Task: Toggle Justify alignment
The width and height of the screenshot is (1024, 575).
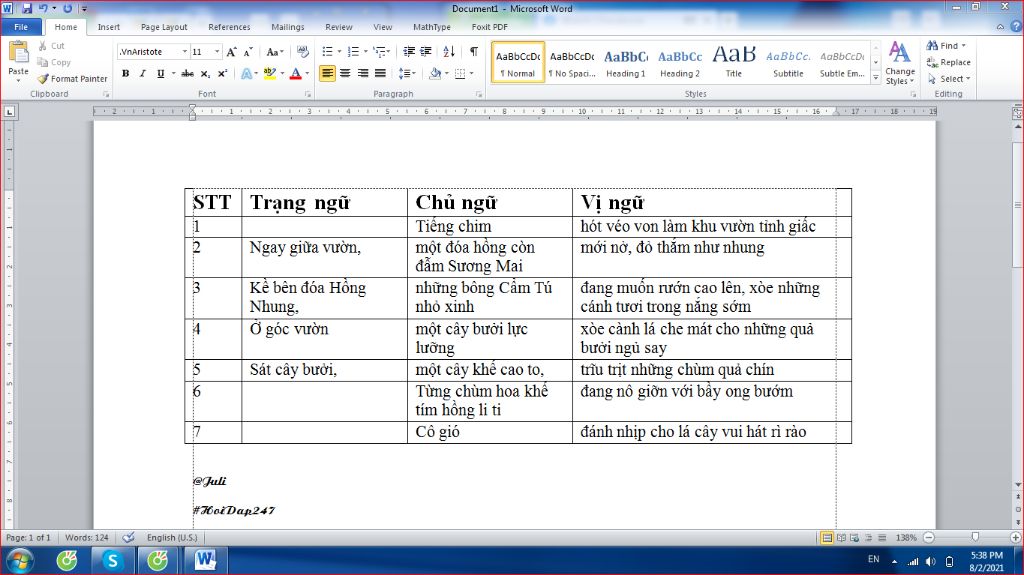Action: coord(380,73)
